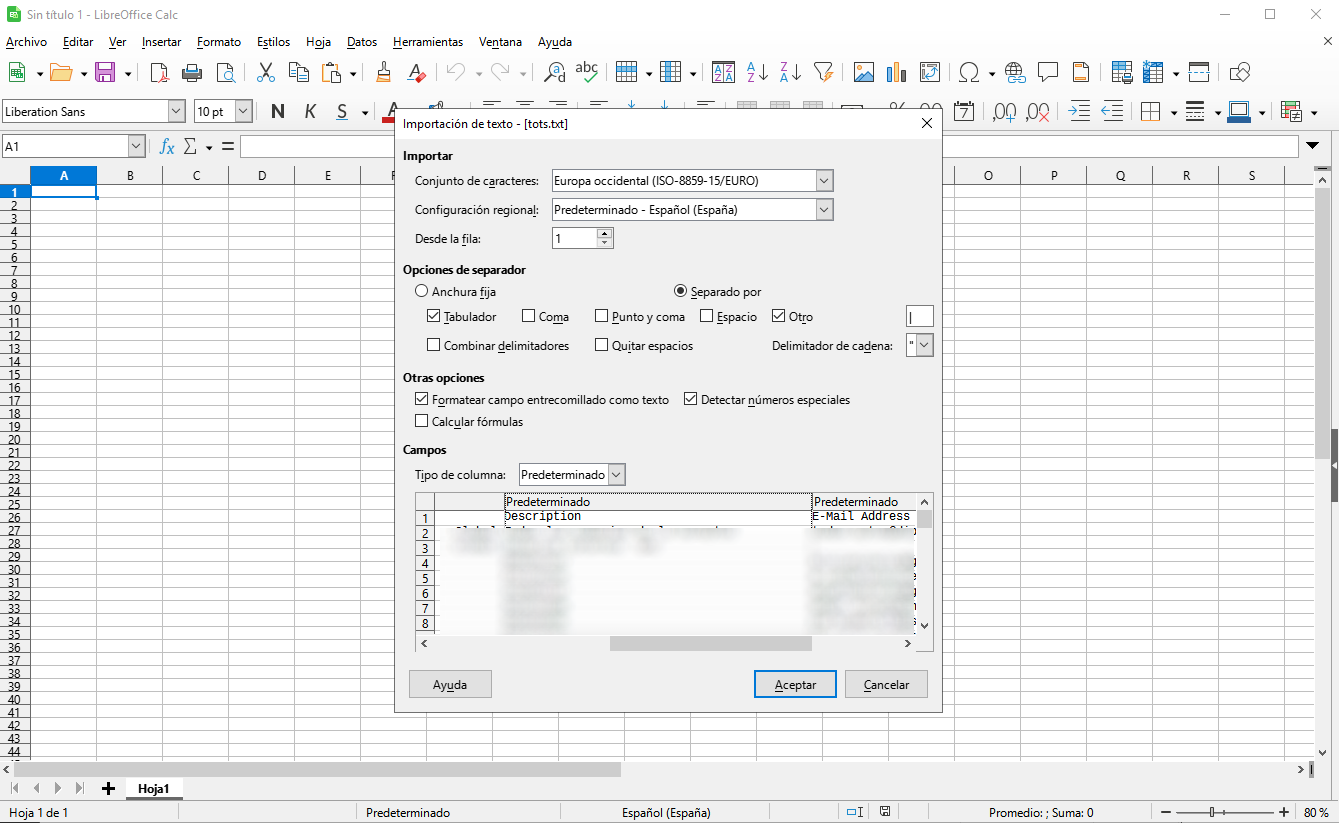Insert Chart icon
1339x823 pixels.
896,73
